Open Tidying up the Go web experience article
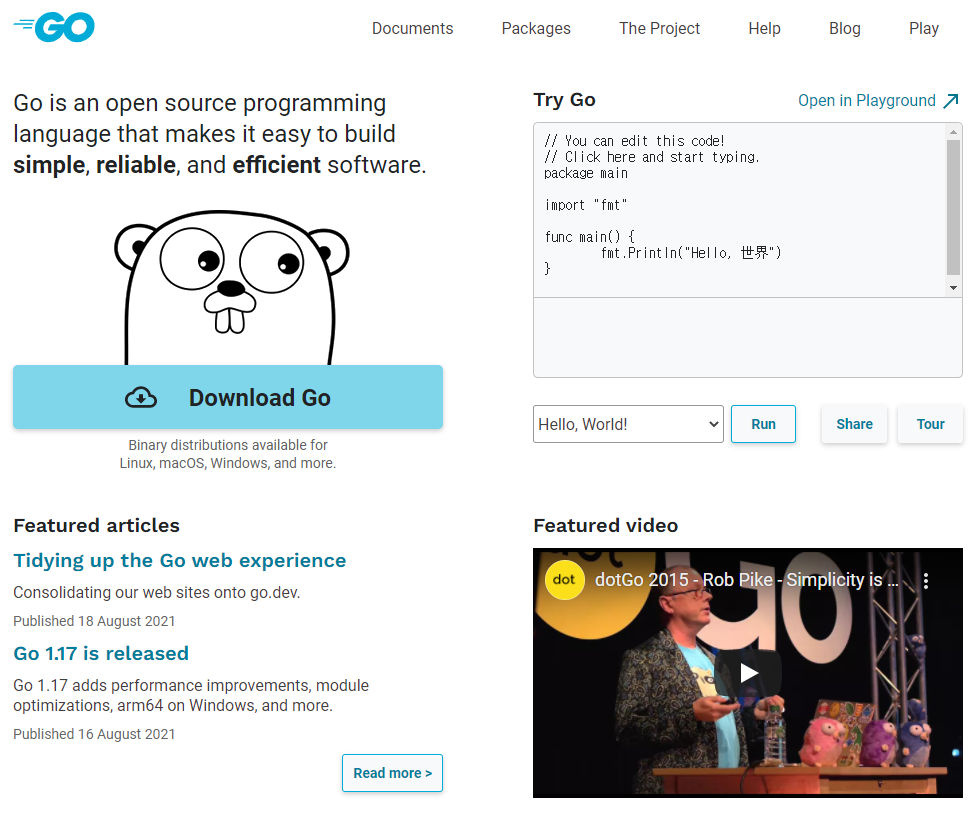 (x=180, y=561)
